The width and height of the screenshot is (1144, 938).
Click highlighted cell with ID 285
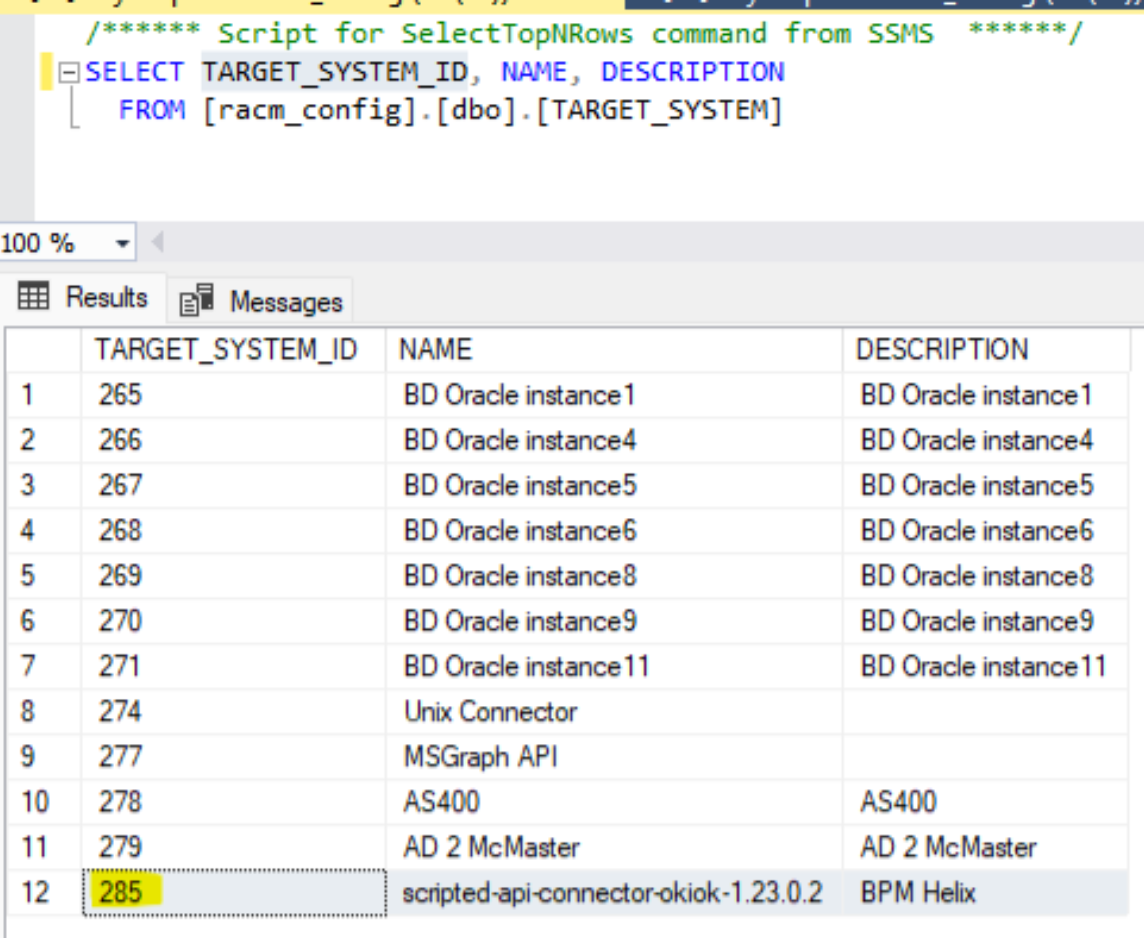tap(233, 892)
